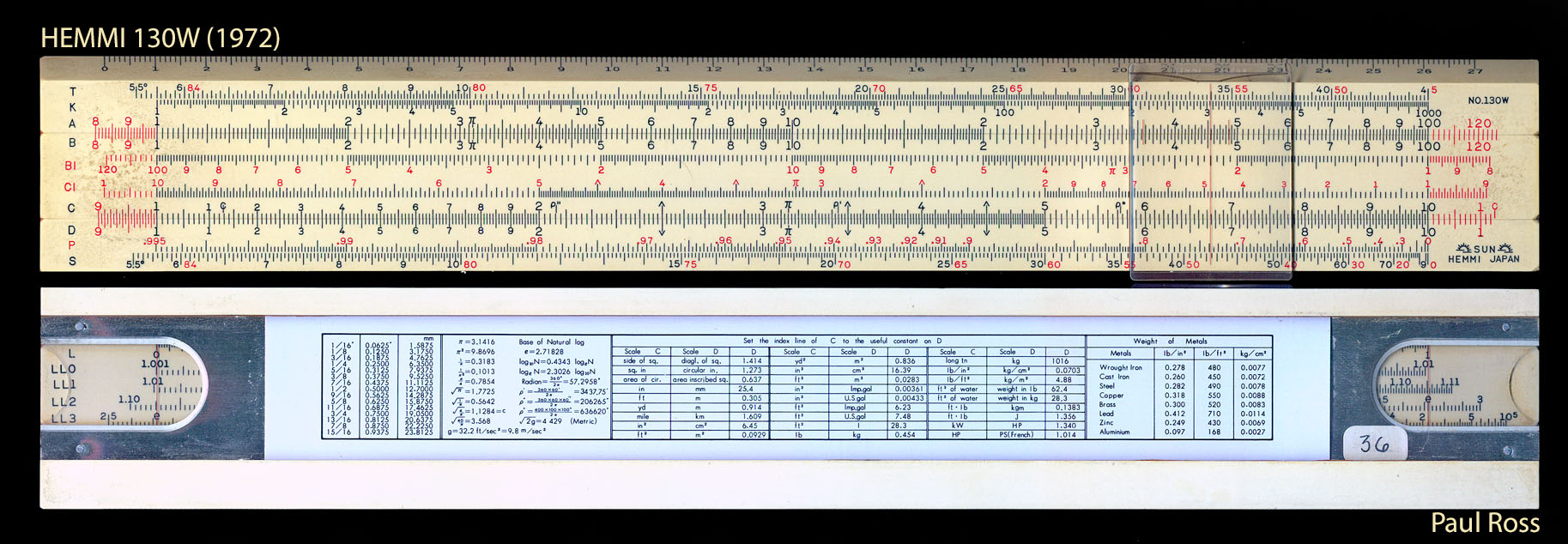1568x544 pixels.
Task: Click the S scale label
Action: 72,261
